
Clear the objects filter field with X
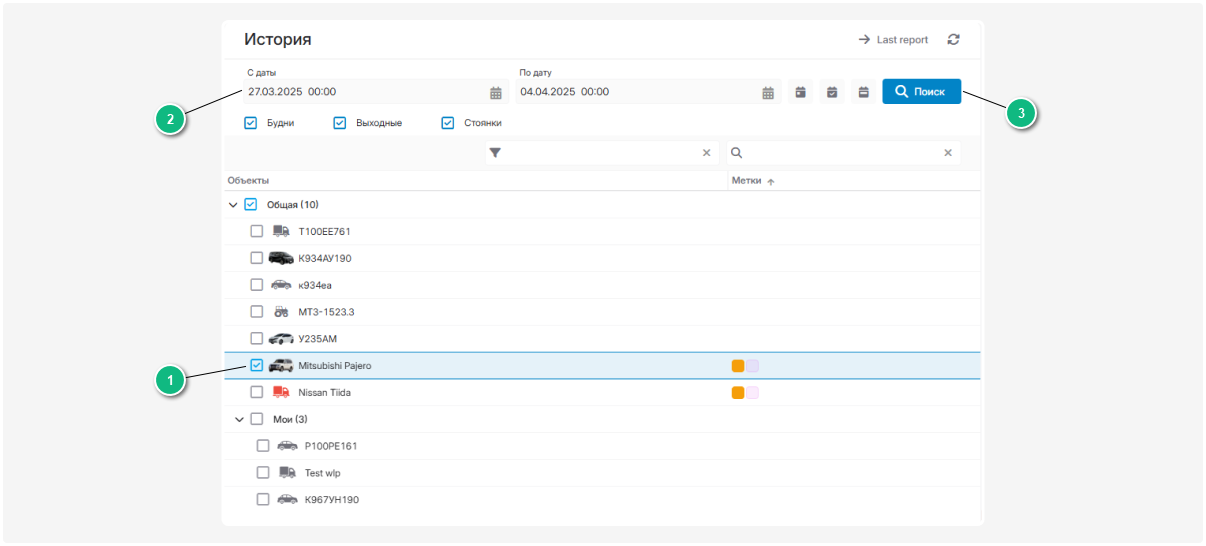(x=706, y=153)
